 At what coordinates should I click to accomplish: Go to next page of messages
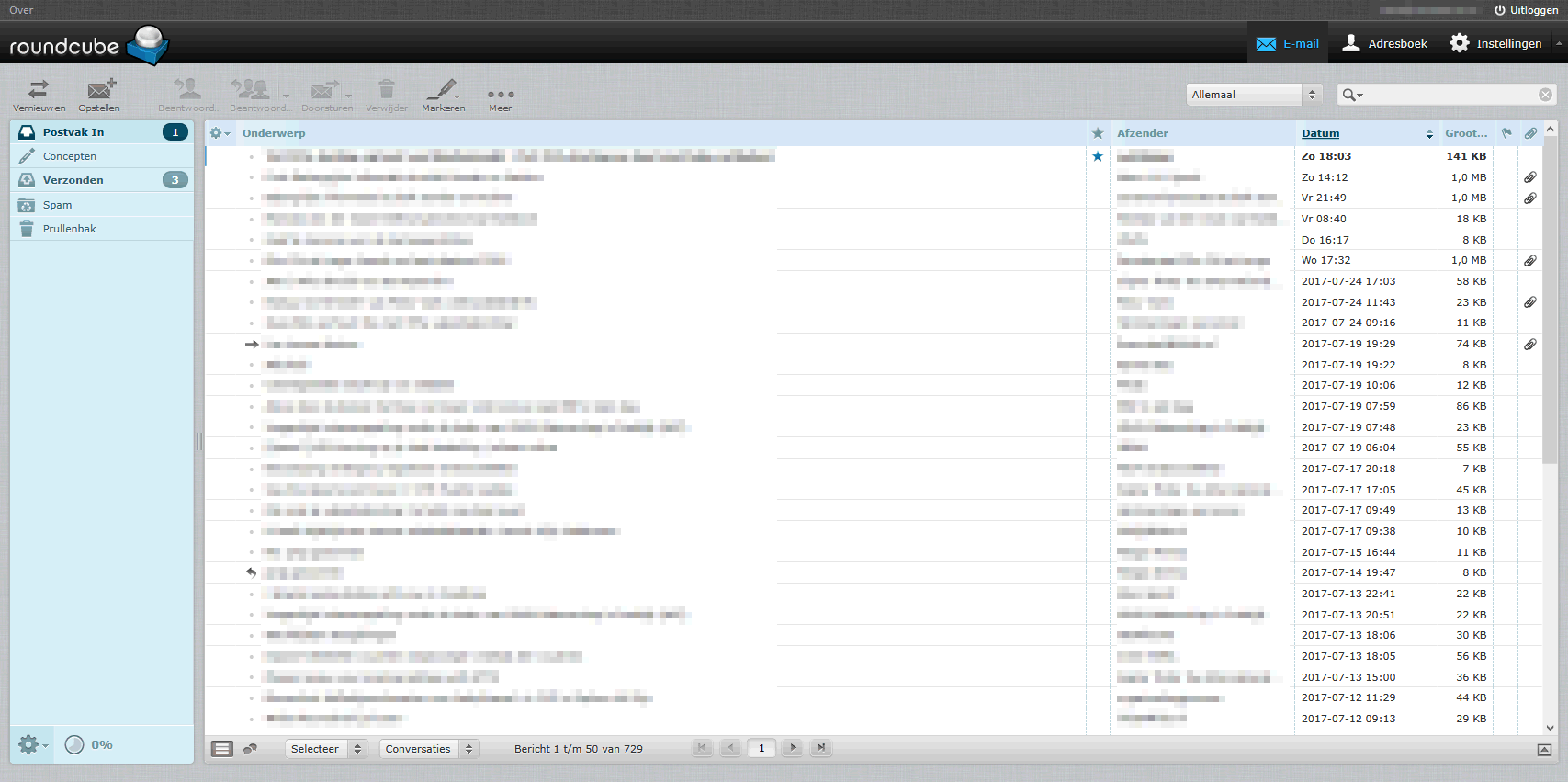tap(793, 748)
